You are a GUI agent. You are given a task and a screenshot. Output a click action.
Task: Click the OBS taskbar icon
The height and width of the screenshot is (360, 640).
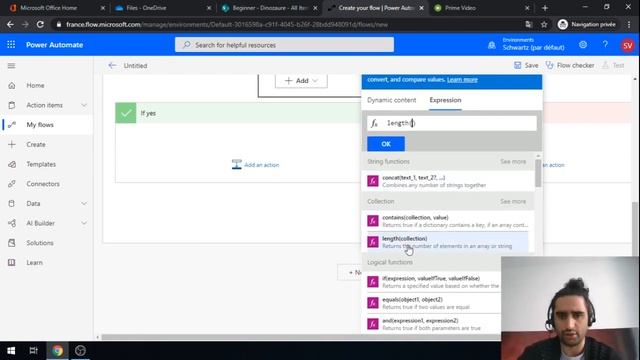coord(80,351)
